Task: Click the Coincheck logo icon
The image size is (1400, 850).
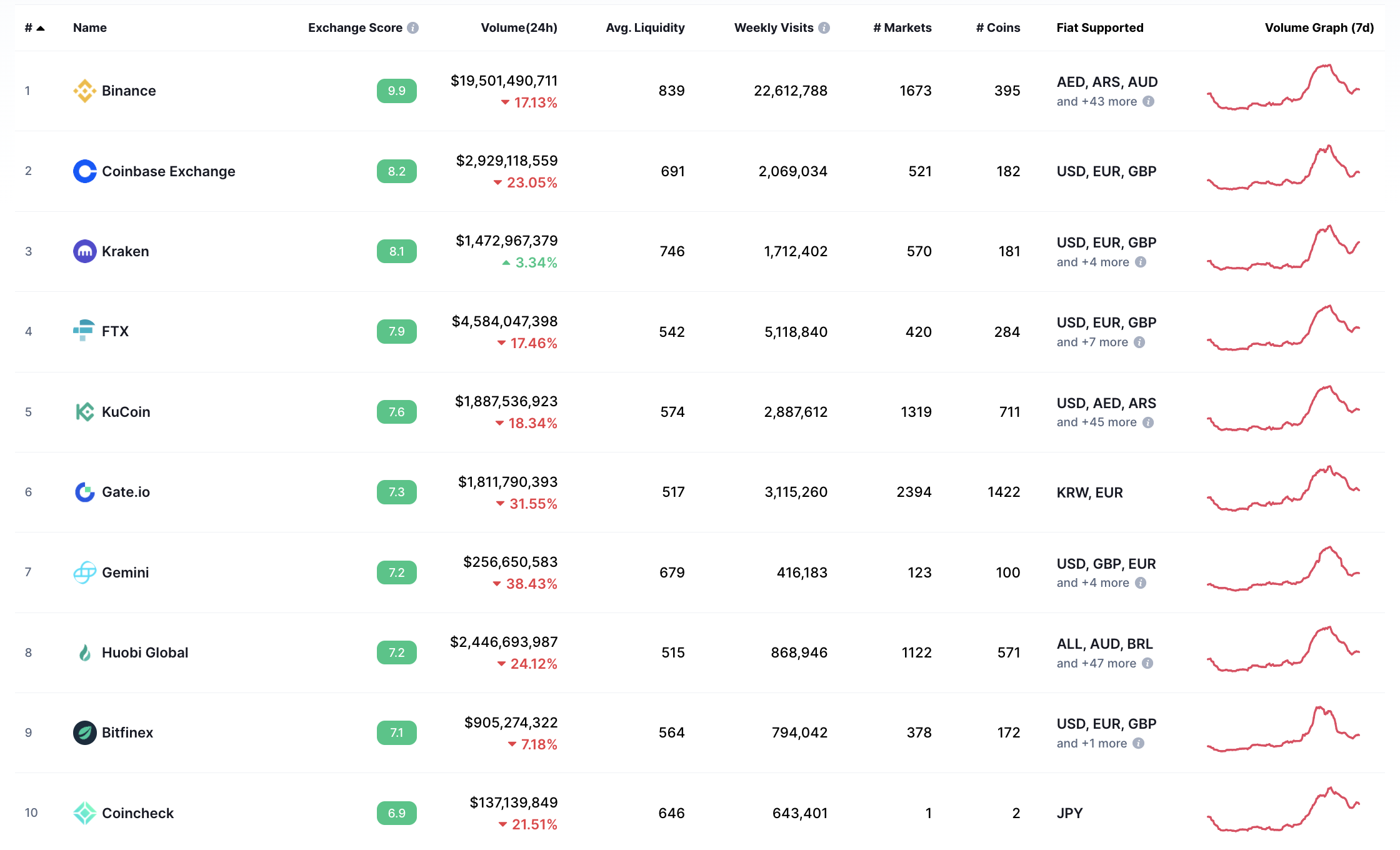Action: pyautogui.click(x=84, y=813)
